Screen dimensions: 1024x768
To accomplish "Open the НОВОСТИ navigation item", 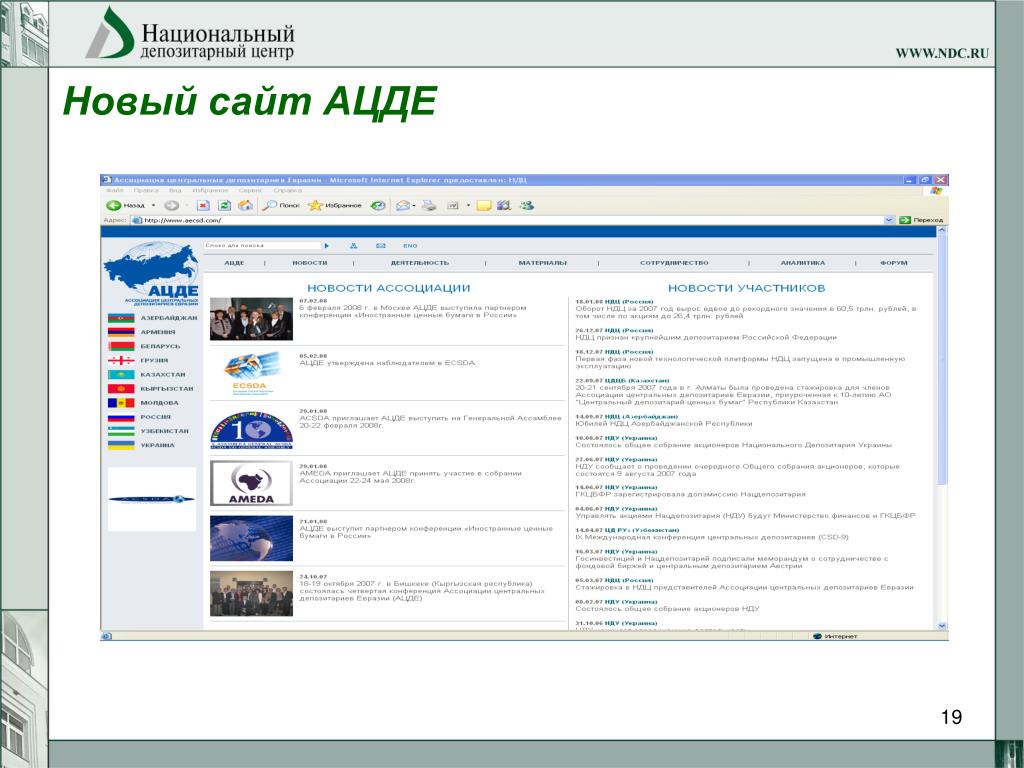I will click(x=310, y=263).
